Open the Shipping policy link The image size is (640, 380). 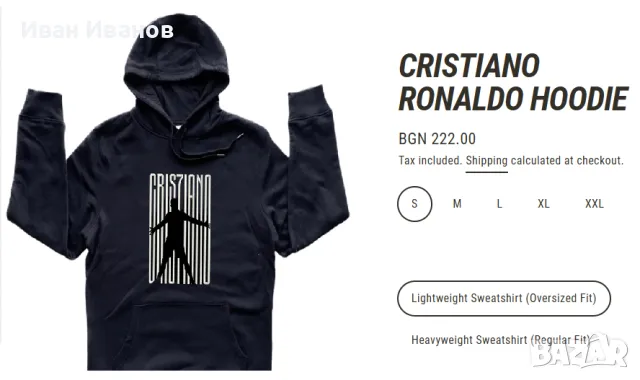(x=487, y=160)
